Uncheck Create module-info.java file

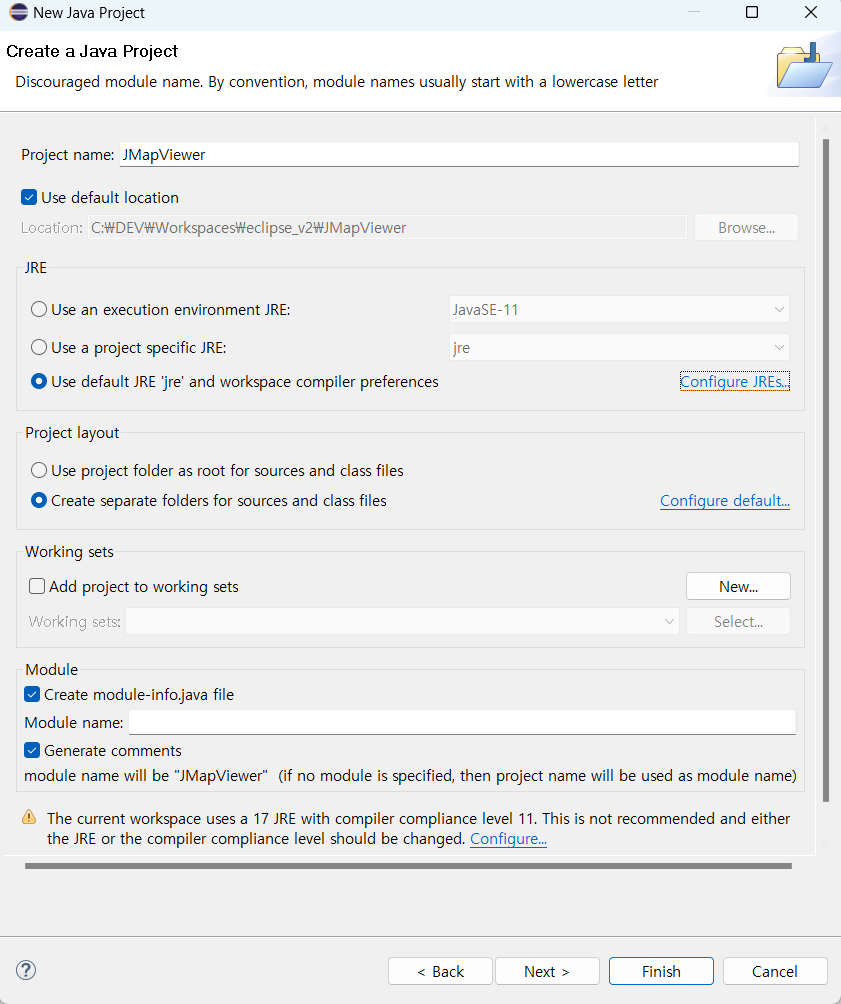(x=32, y=694)
